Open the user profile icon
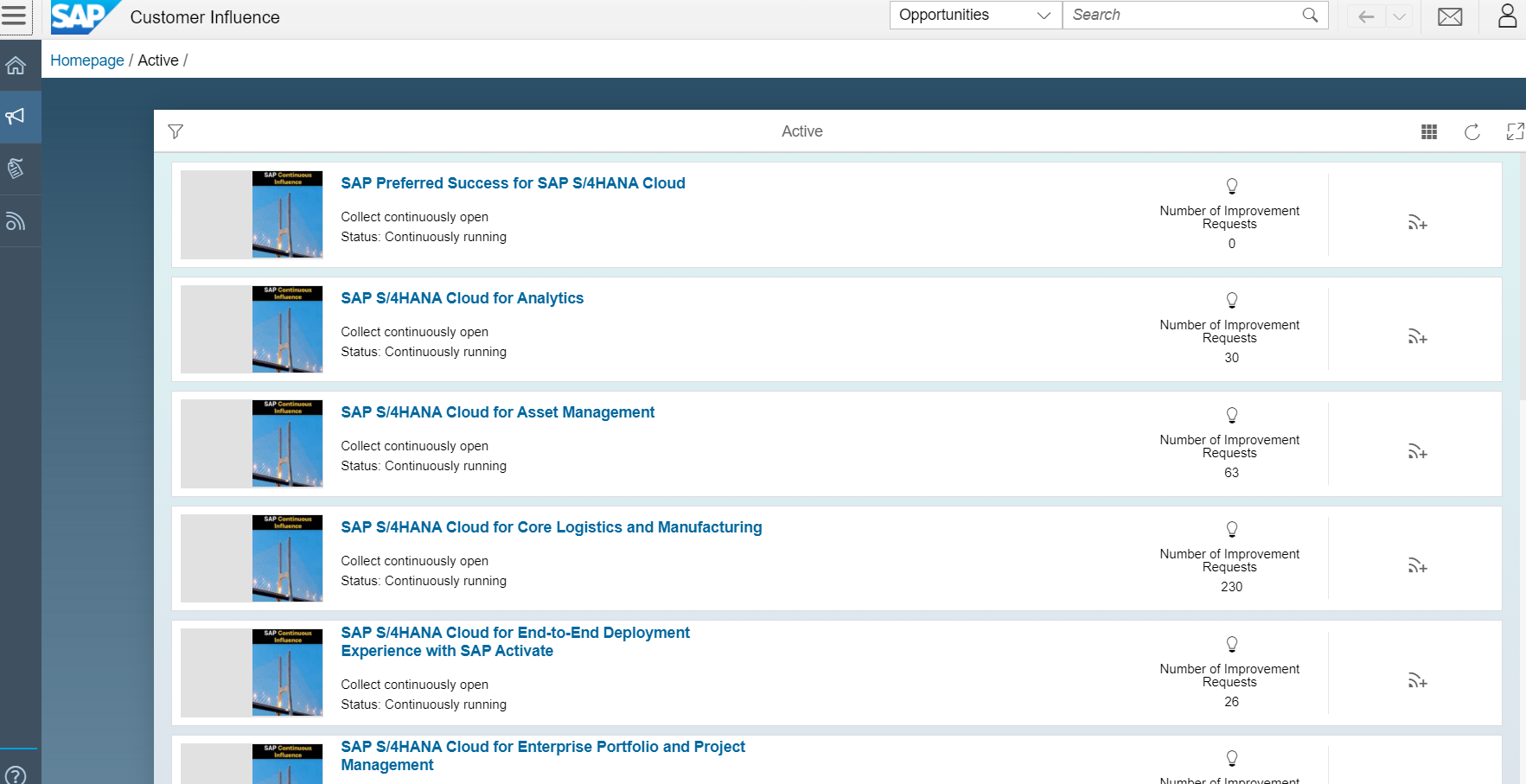This screenshot has width=1526, height=784. [x=1507, y=16]
